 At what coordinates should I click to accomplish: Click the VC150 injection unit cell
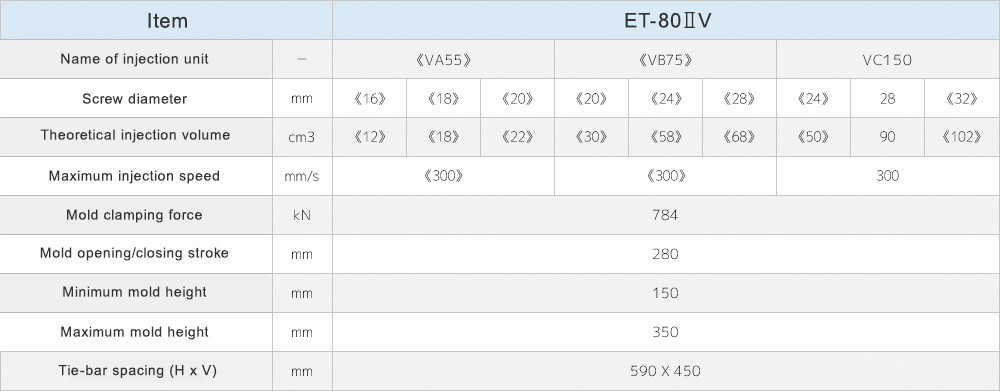888,59
